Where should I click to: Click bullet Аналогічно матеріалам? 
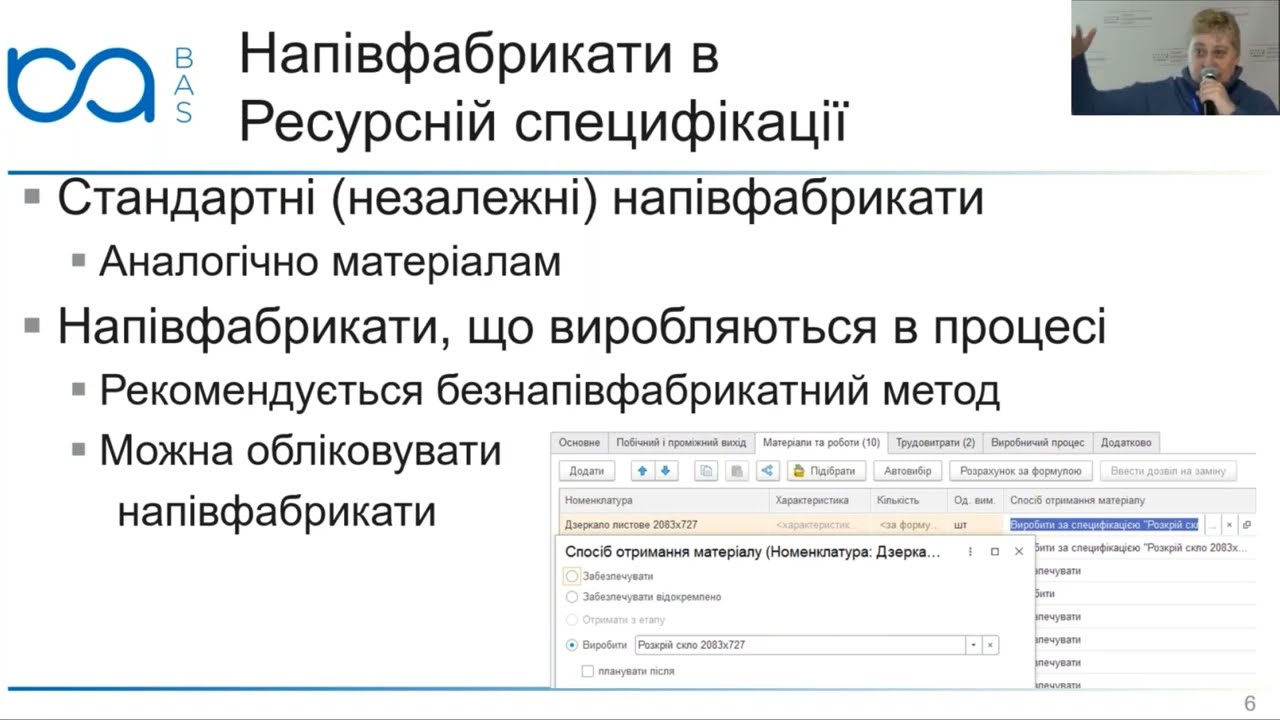coord(330,262)
